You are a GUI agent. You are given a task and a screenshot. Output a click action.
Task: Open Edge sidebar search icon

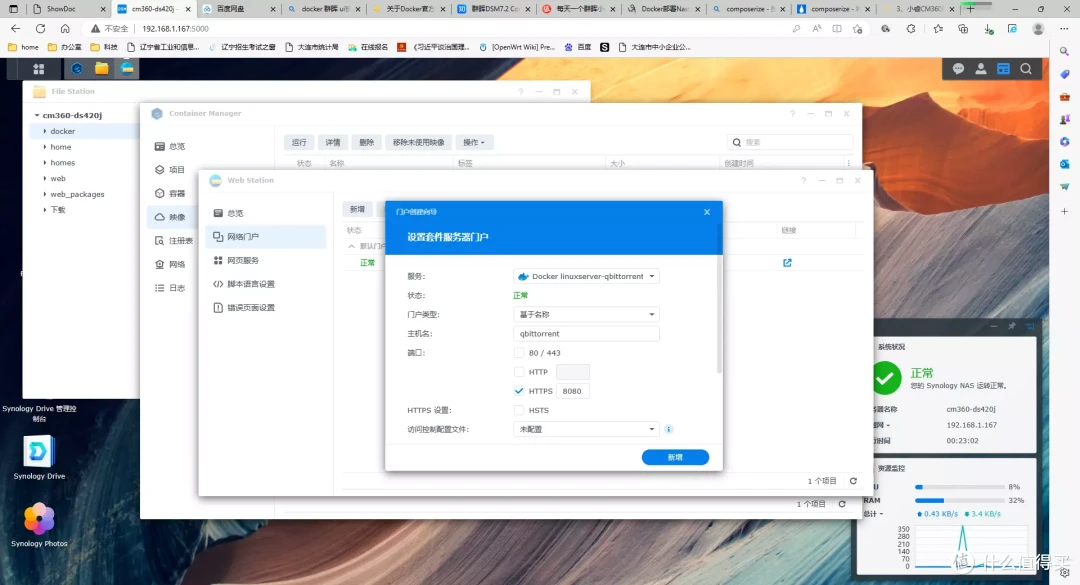click(1065, 52)
